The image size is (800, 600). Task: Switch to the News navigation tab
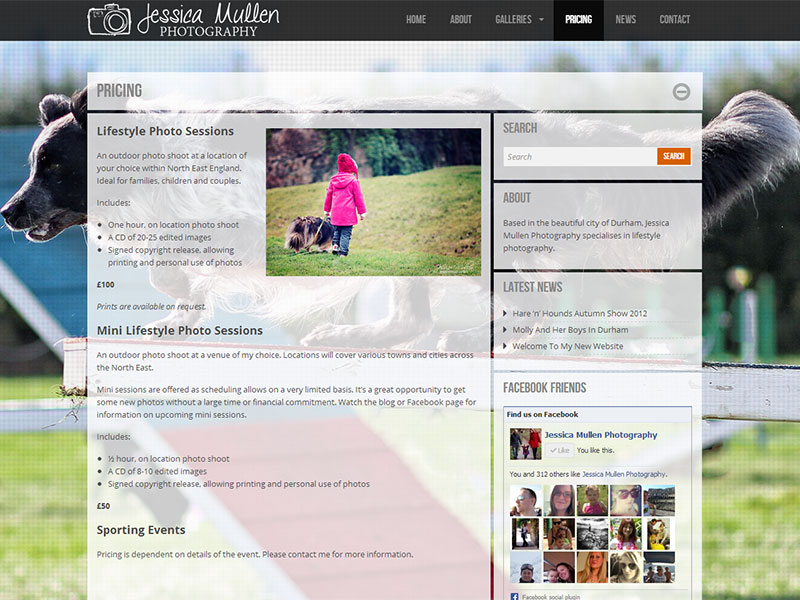coord(625,18)
